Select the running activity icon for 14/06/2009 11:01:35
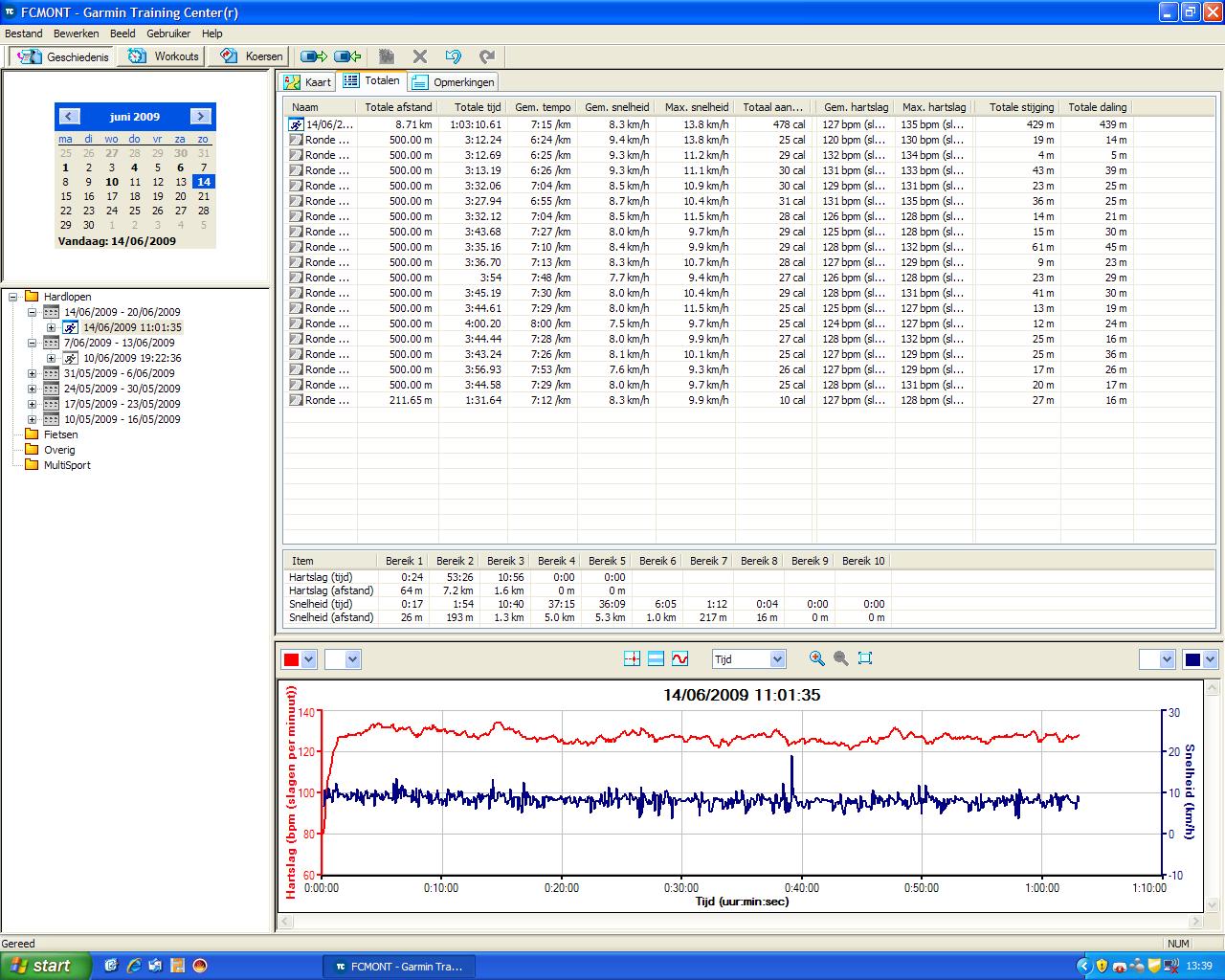 click(x=71, y=327)
